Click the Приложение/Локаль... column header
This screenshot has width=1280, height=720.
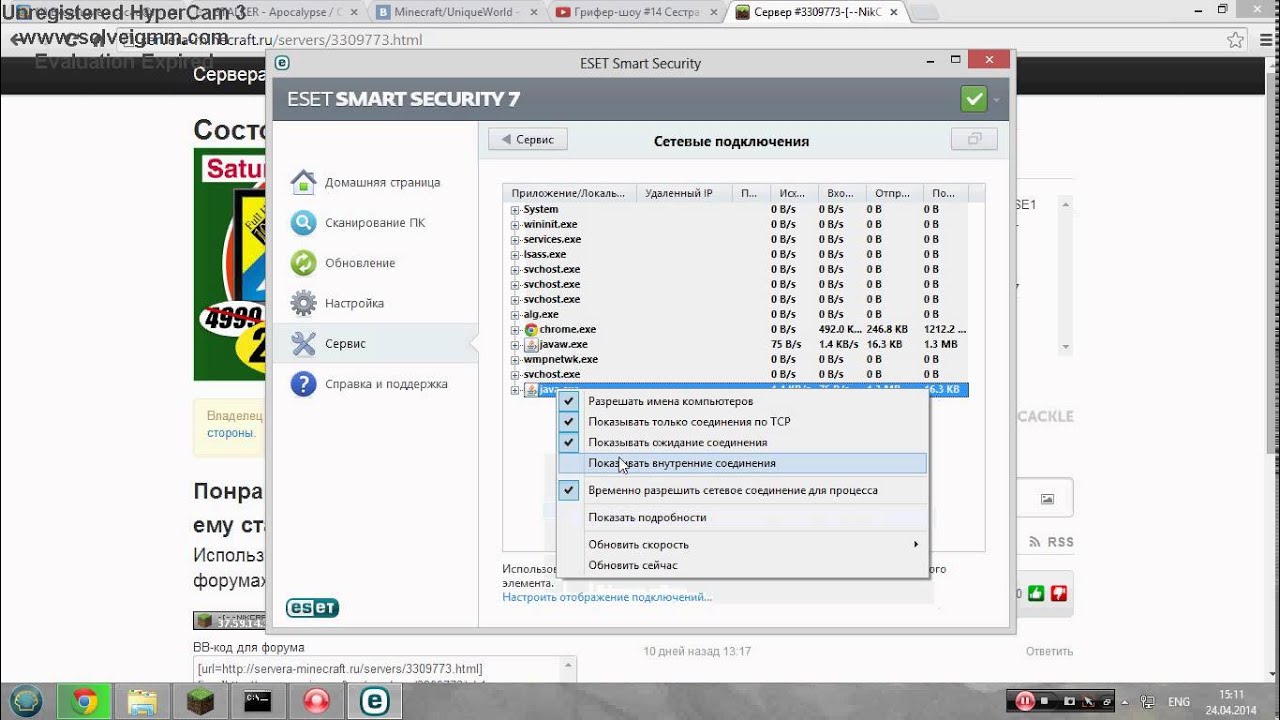569,193
